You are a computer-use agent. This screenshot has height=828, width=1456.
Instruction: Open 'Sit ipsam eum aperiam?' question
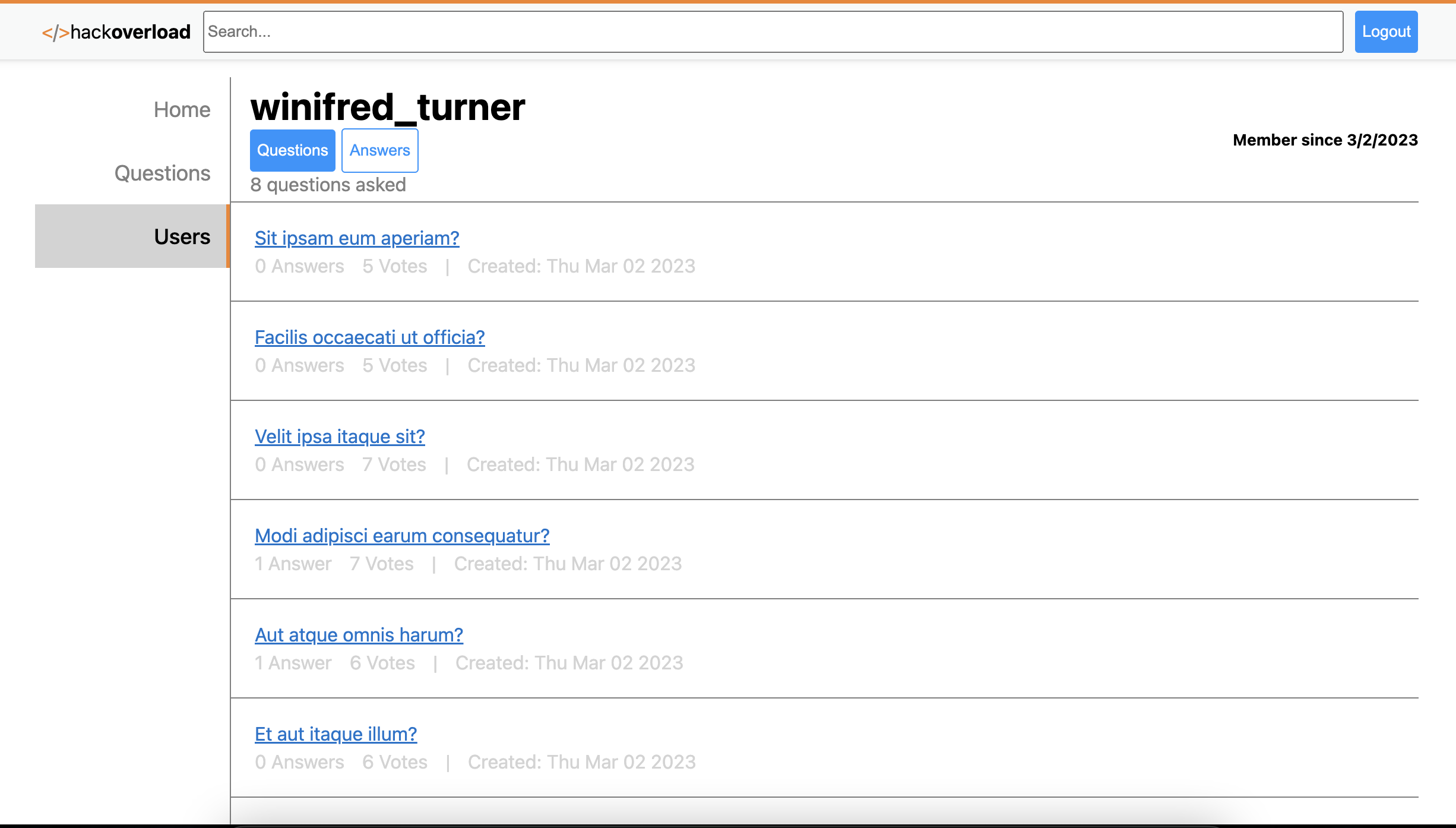pos(357,238)
